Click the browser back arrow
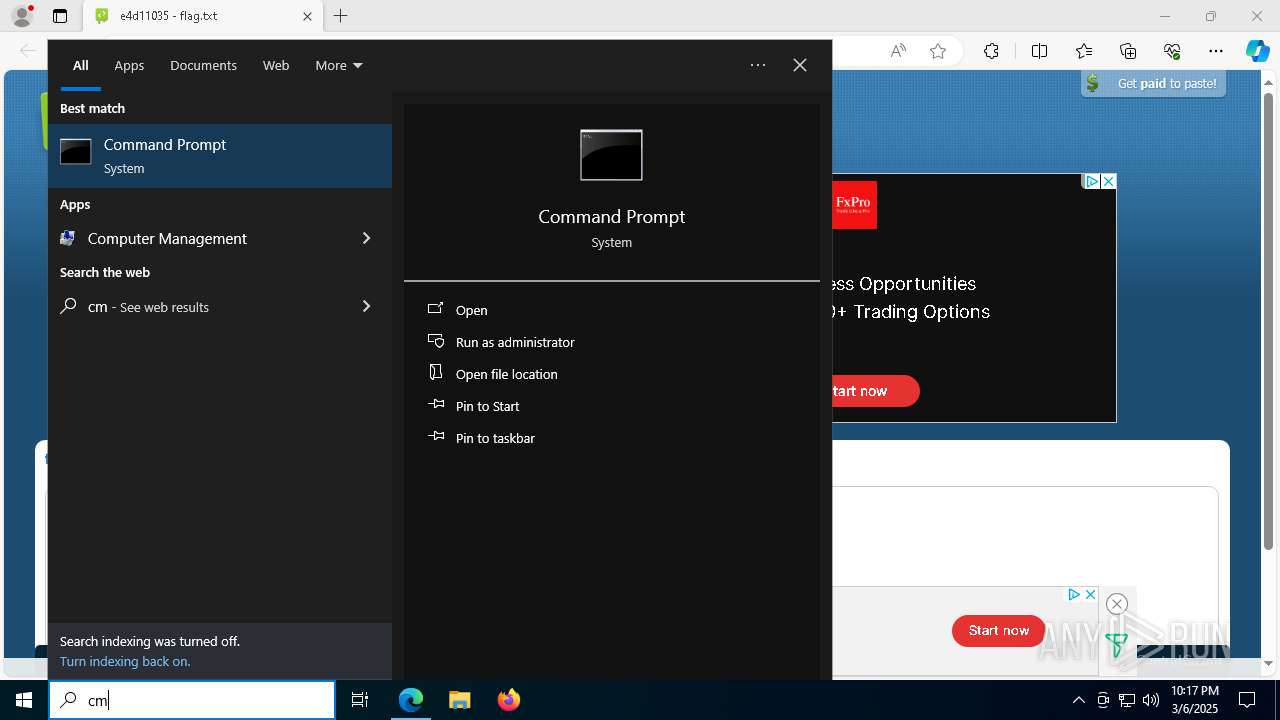The width and height of the screenshot is (1280, 720). pyautogui.click(x=28, y=51)
